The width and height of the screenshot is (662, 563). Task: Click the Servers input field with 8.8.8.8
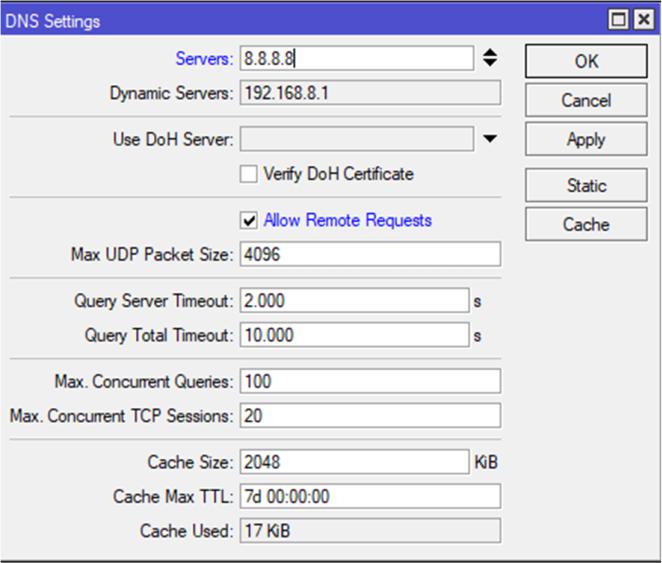pos(355,59)
